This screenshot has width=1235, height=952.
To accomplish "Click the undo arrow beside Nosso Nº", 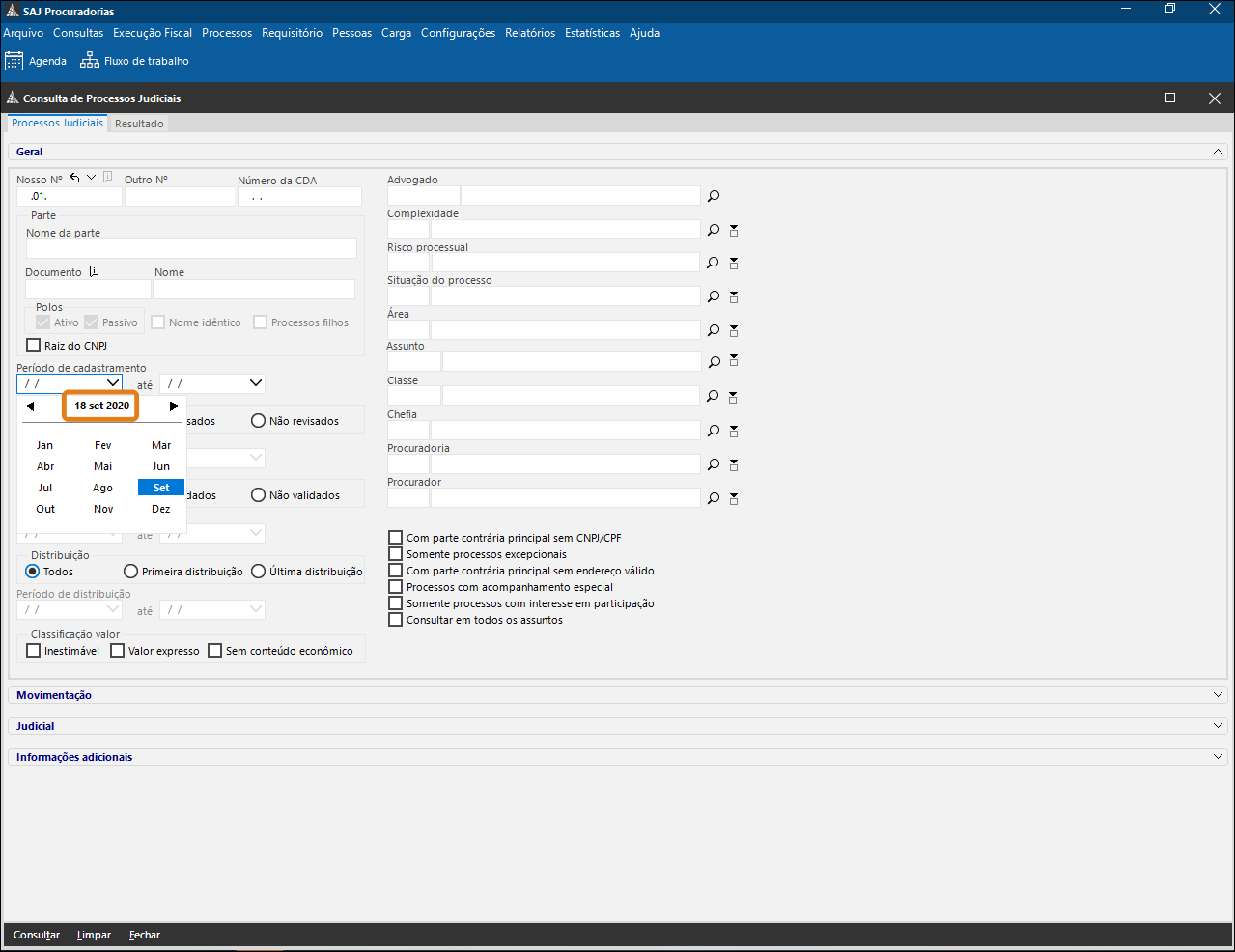I will pos(74,178).
